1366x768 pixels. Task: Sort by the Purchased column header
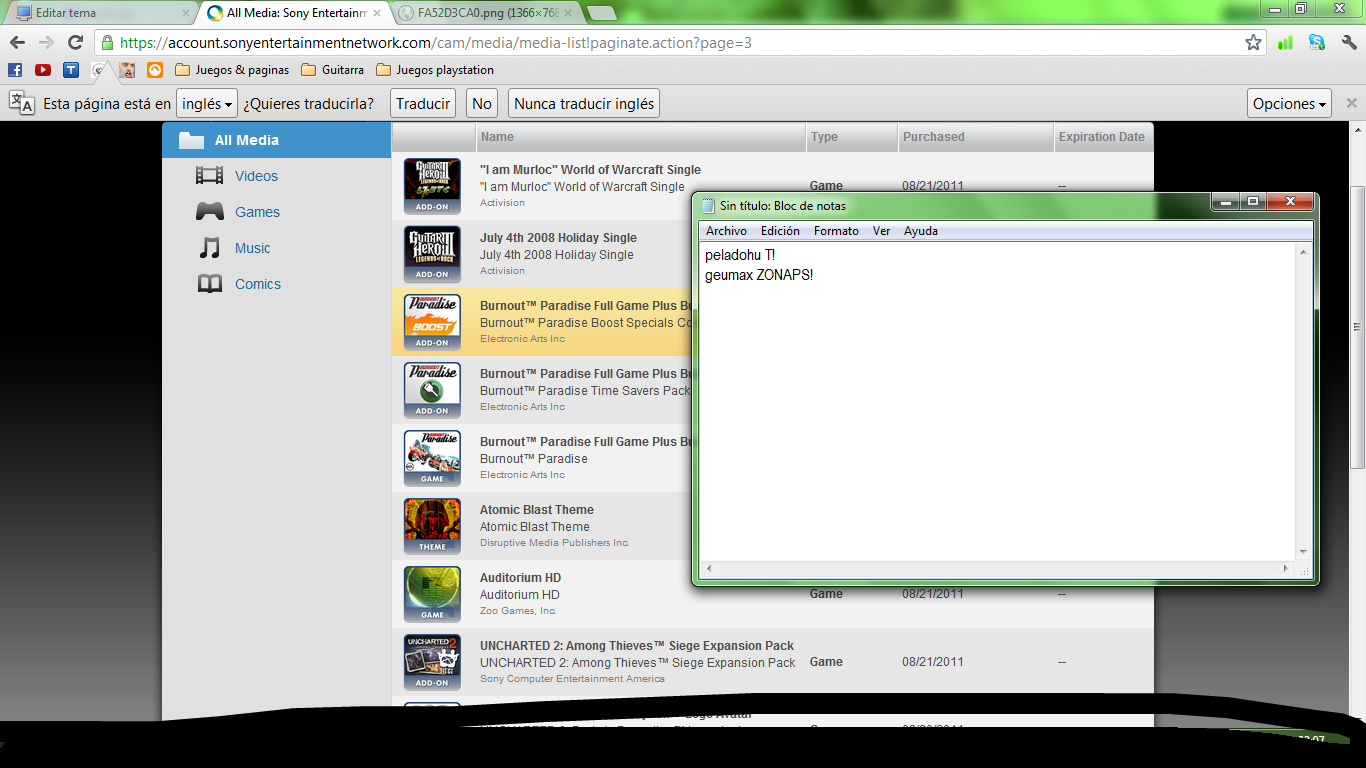976,137
